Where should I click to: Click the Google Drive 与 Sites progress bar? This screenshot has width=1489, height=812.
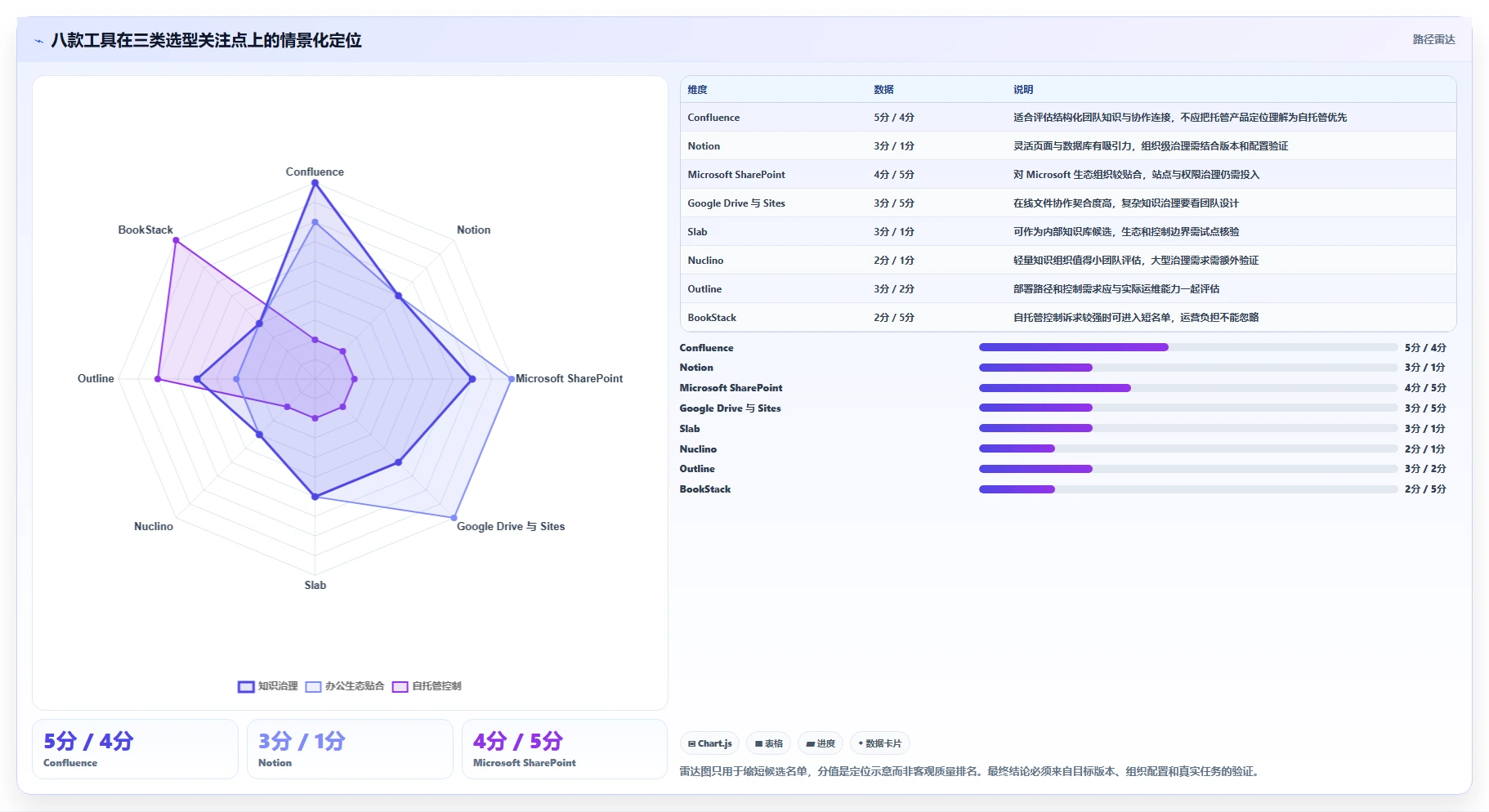1188,408
